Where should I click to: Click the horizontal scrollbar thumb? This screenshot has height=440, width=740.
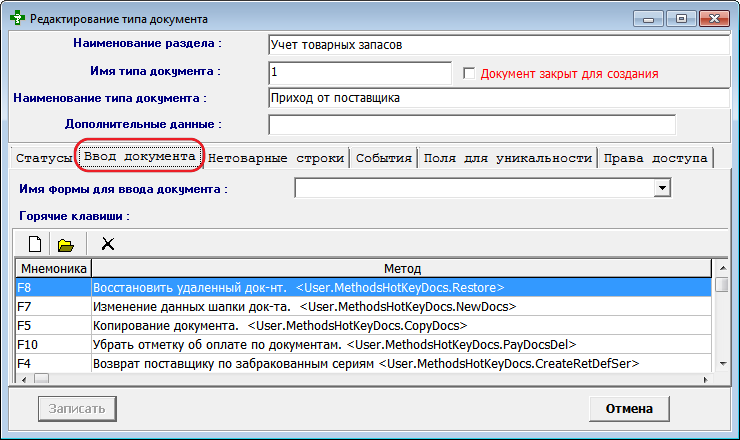tap(42, 379)
